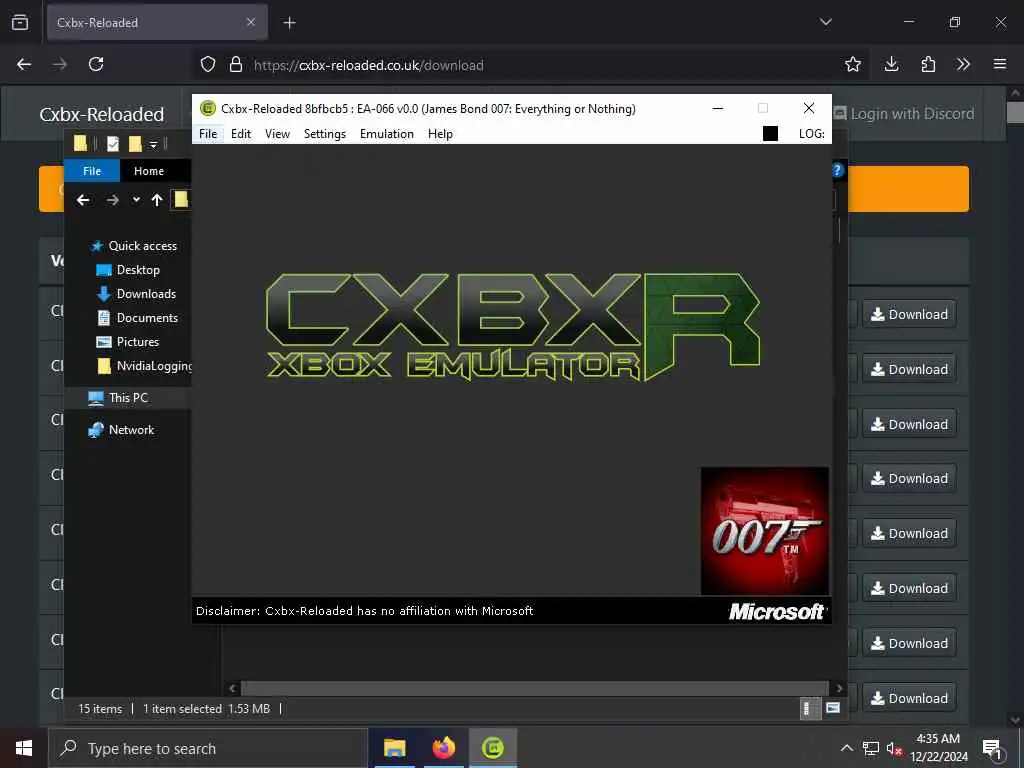Close the Cxbx-Reloaded browser tab
Image resolution: width=1024 pixels, height=768 pixels.
click(x=251, y=22)
